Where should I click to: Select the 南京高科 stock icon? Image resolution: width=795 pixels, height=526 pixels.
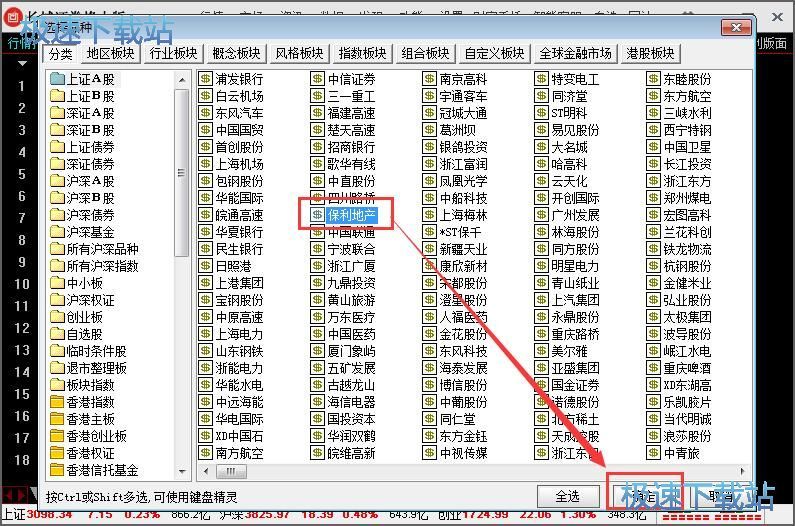point(429,79)
